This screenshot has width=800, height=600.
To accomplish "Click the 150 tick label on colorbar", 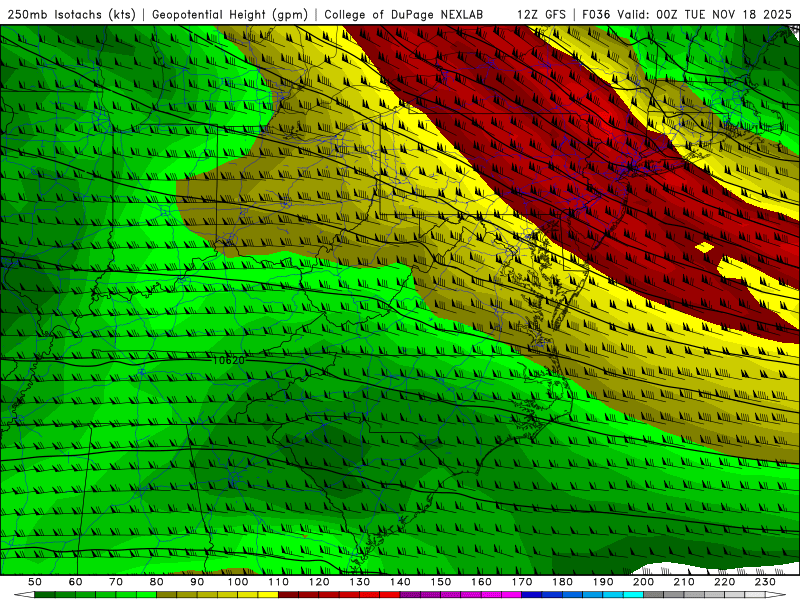I will pos(441,582).
